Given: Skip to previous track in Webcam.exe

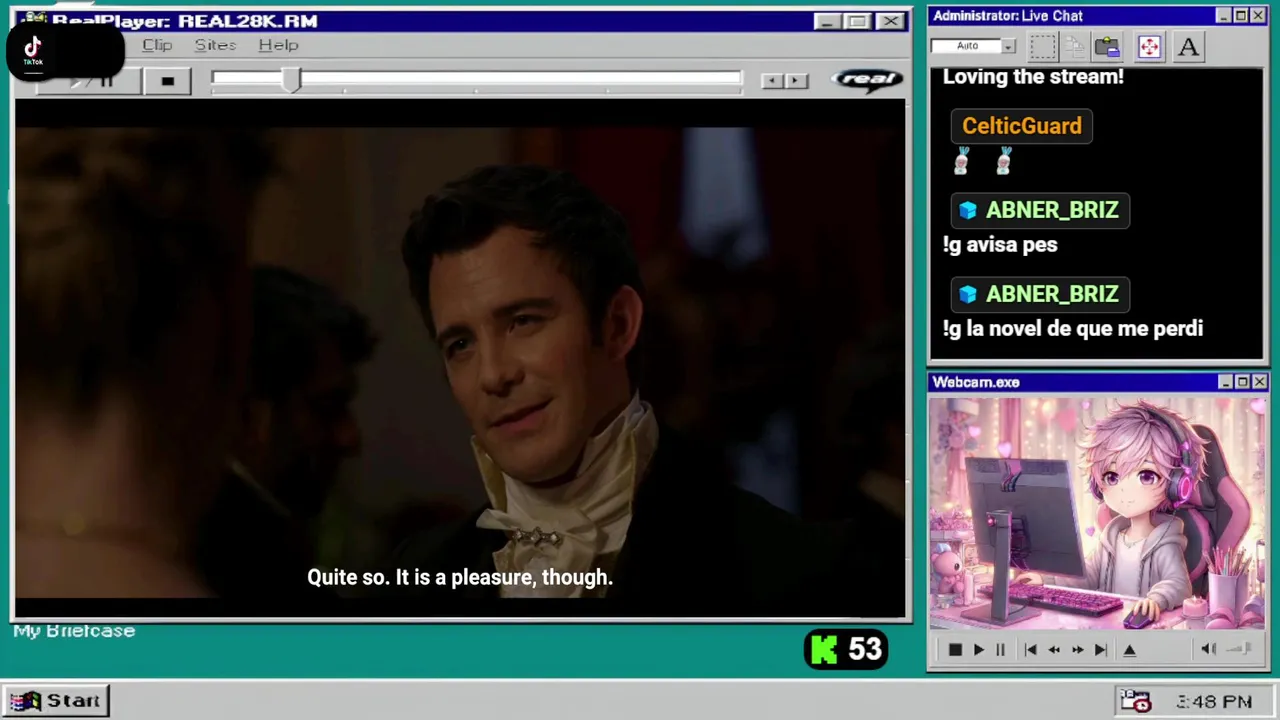Looking at the screenshot, I should [x=1030, y=650].
